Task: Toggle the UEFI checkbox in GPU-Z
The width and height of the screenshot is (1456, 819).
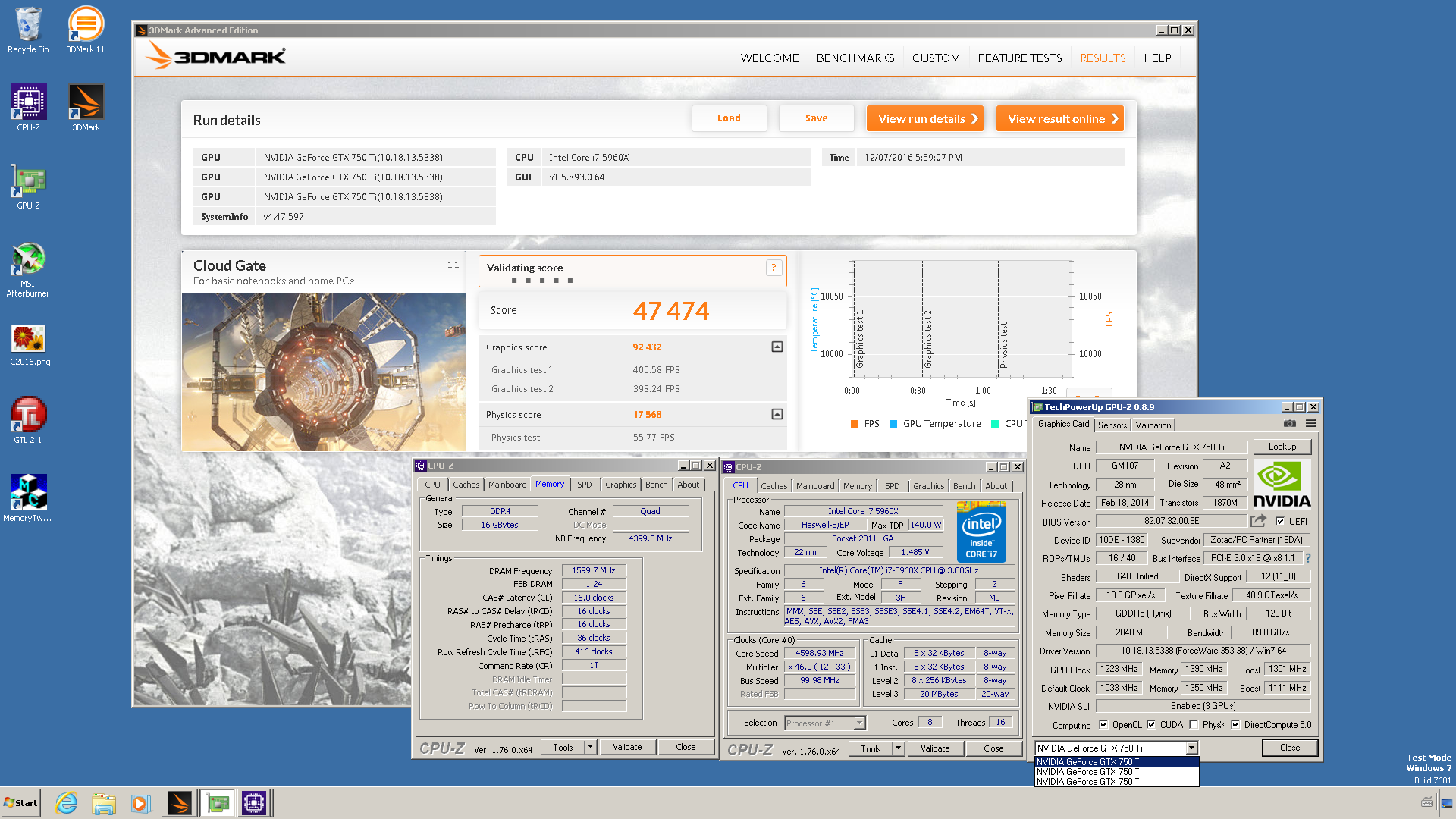Action: 1280,521
